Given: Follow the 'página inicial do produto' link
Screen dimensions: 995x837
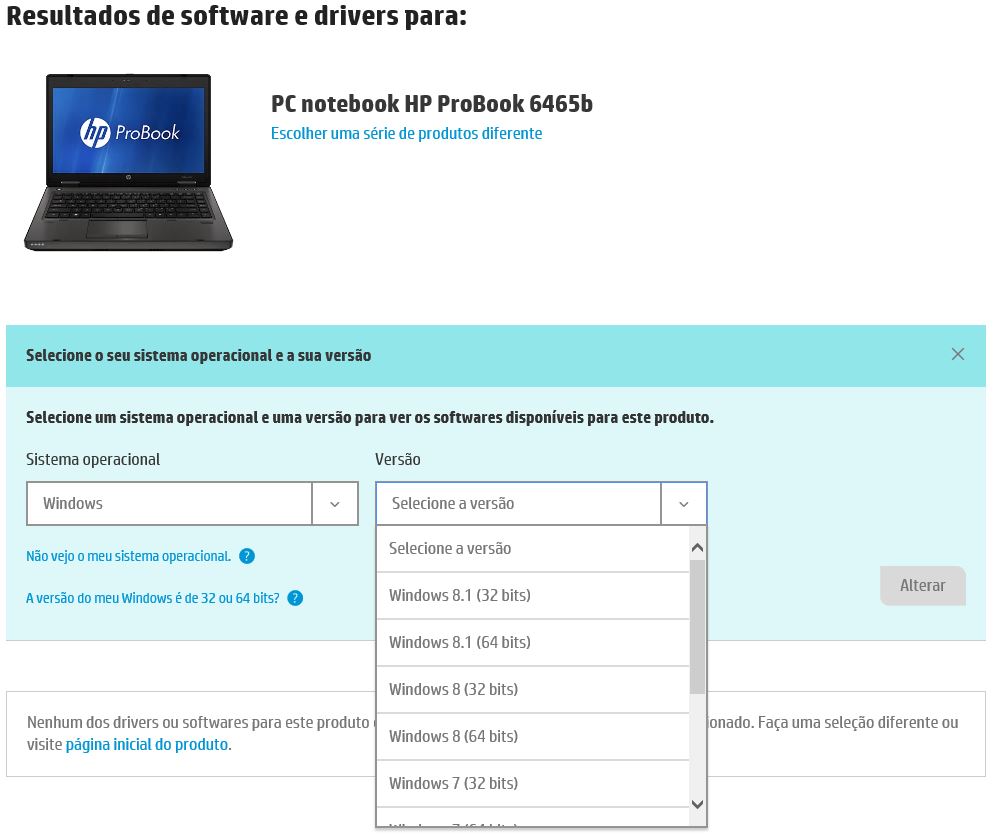Looking at the screenshot, I should (x=147, y=744).
